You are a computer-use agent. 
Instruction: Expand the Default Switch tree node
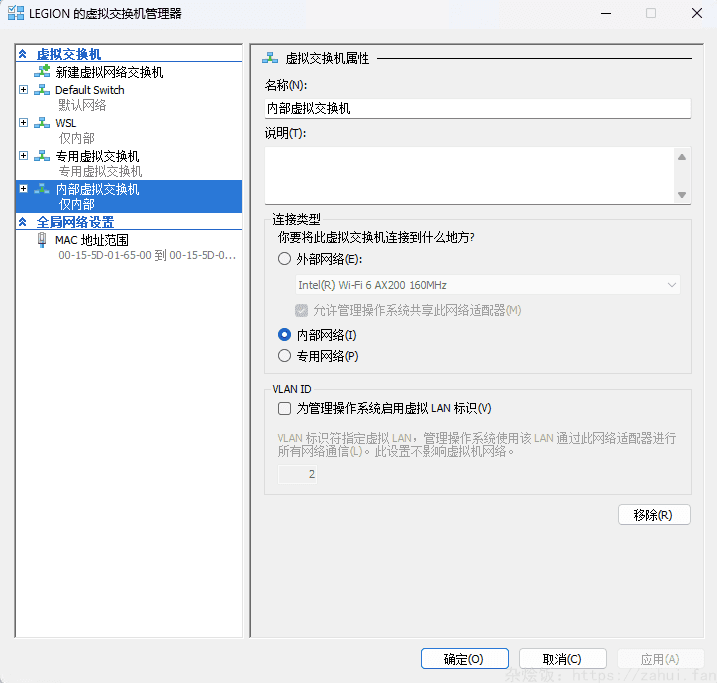click(x=24, y=90)
